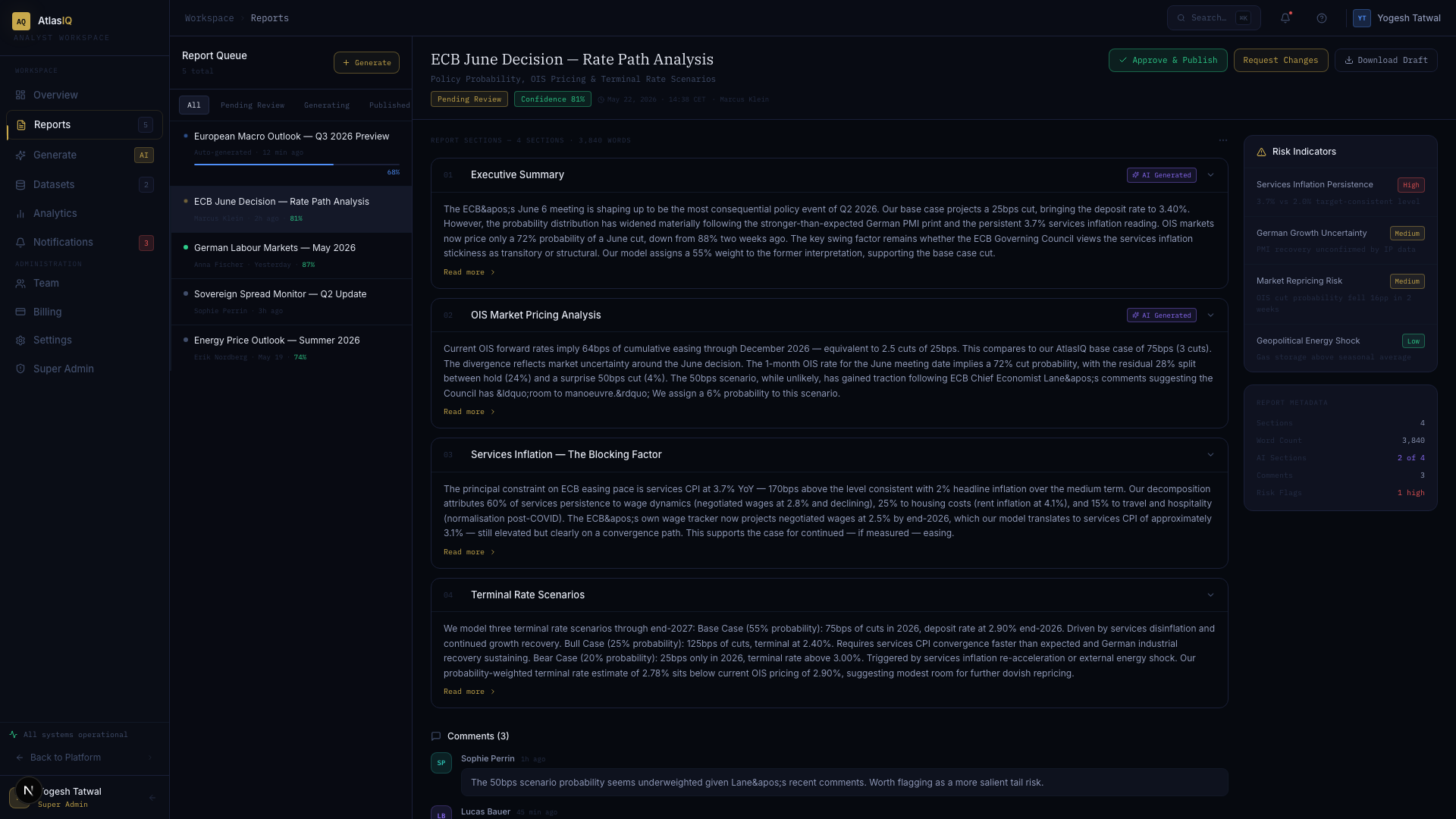This screenshot has height=819, width=1456.
Task: Open Notifications in sidebar
Action: [x=84, y=243]
